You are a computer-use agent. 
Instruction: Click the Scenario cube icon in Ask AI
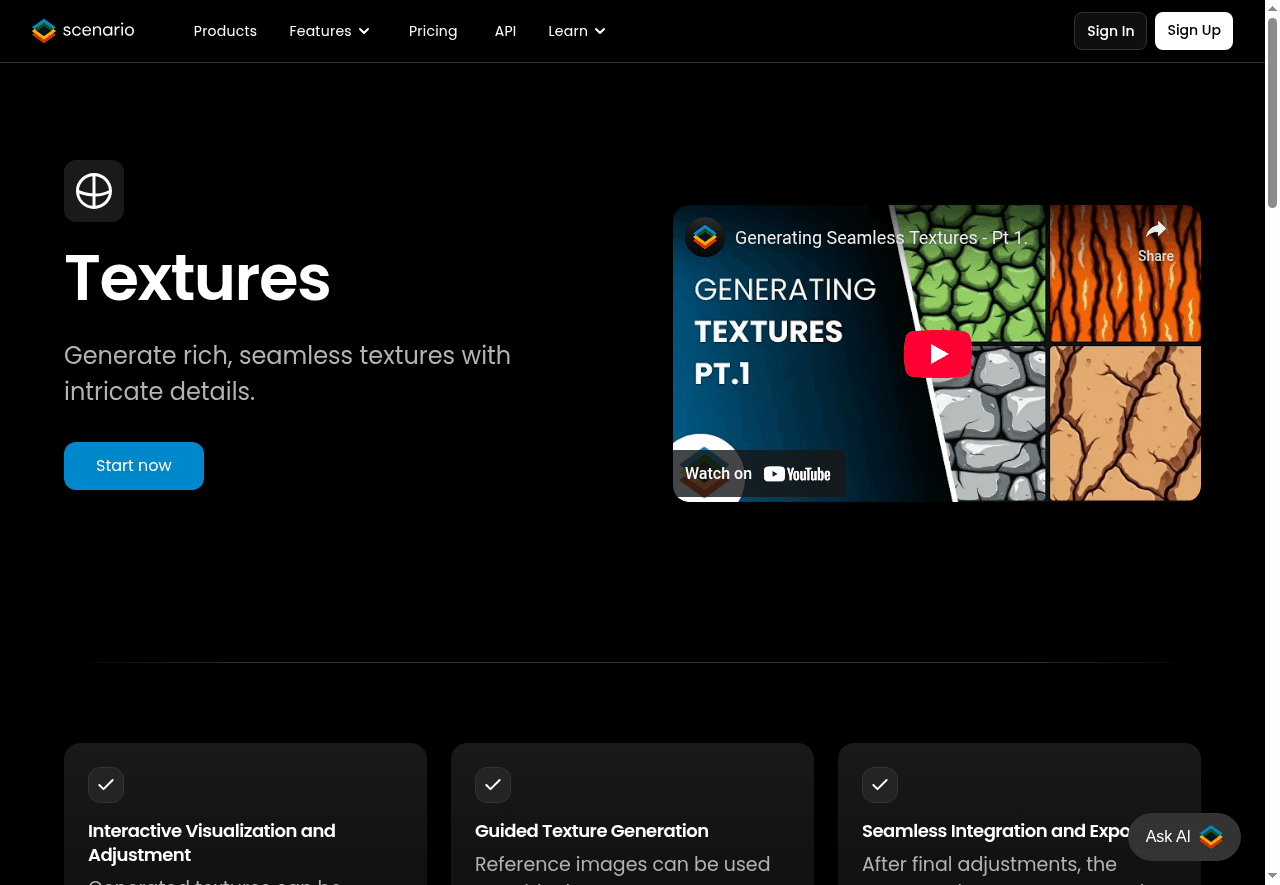[1211, 837]
